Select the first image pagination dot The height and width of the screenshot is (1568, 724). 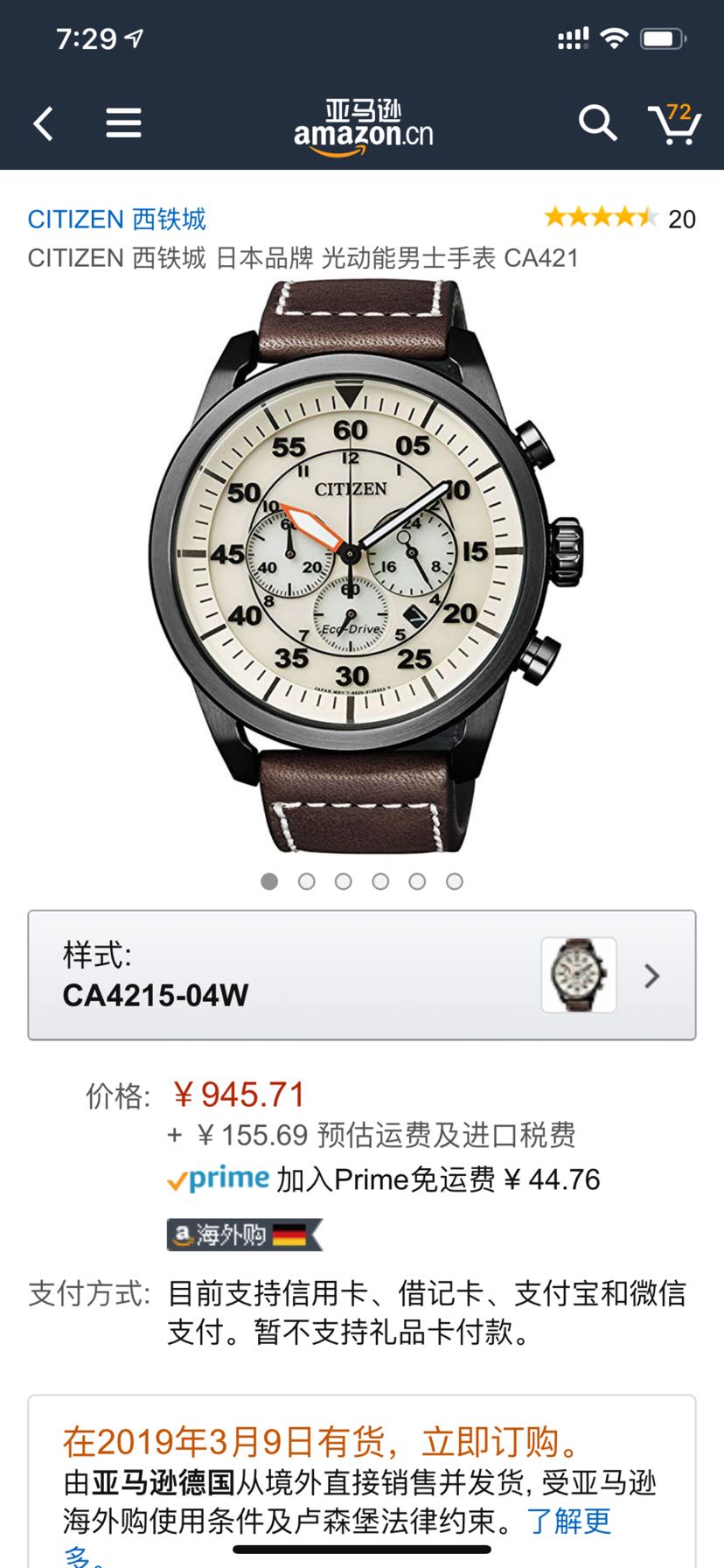(x=269, y=881)
